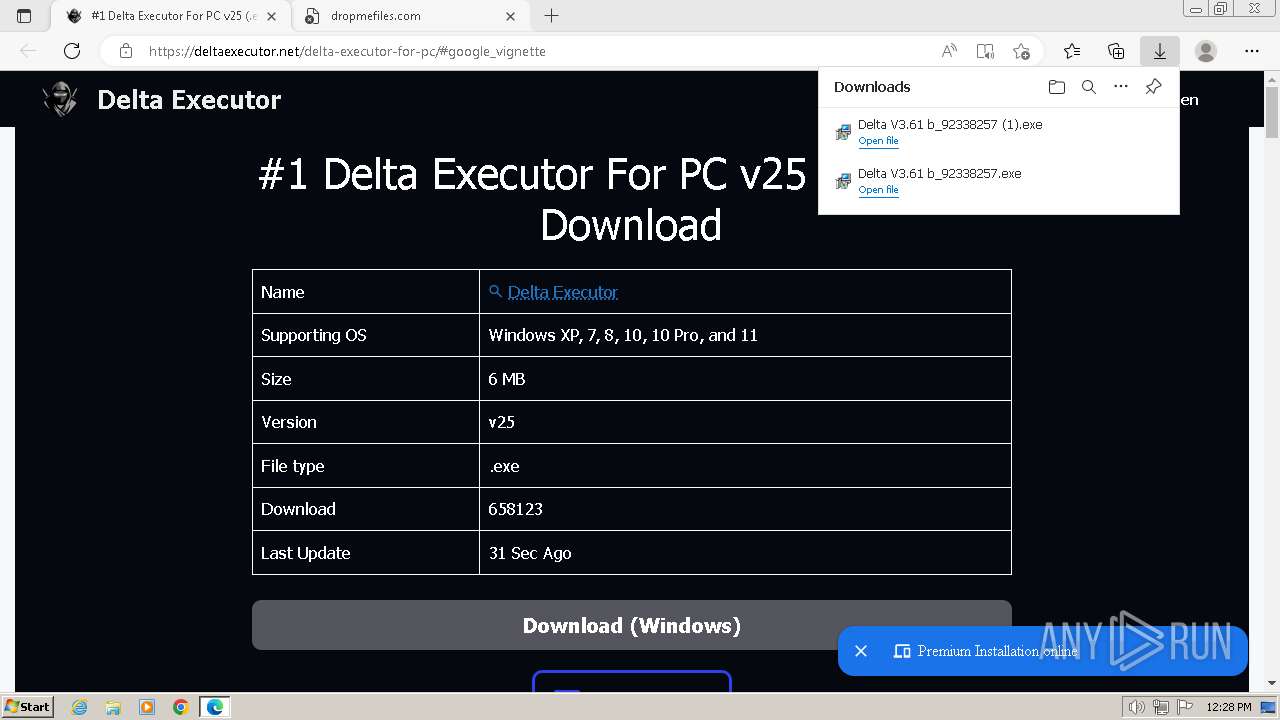The image size is (1280, 720).
Task: Click the back navigation arrow
Action: pos(28,51)
